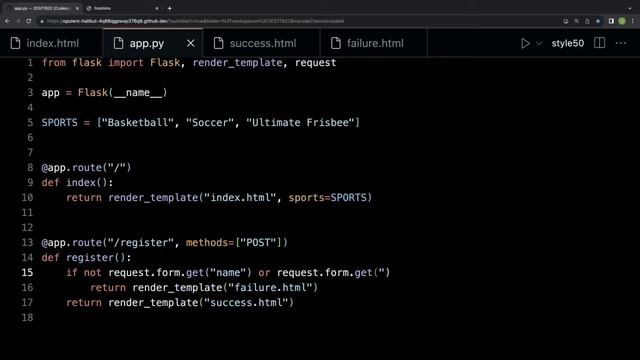Image resolution: width=640 pixels, height=360 pixels.
Task: Click '"Basketball"' string on line 5
Action: point(138,122)
